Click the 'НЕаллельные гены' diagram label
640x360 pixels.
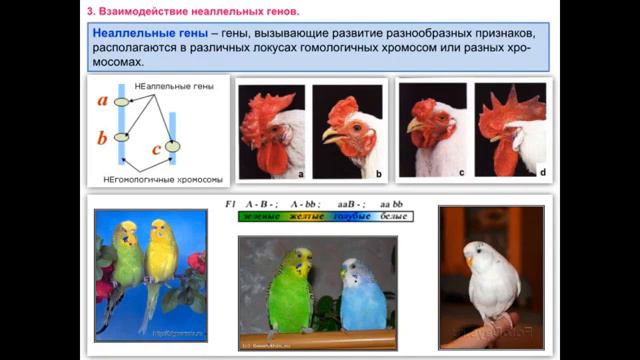pos(174,87)
